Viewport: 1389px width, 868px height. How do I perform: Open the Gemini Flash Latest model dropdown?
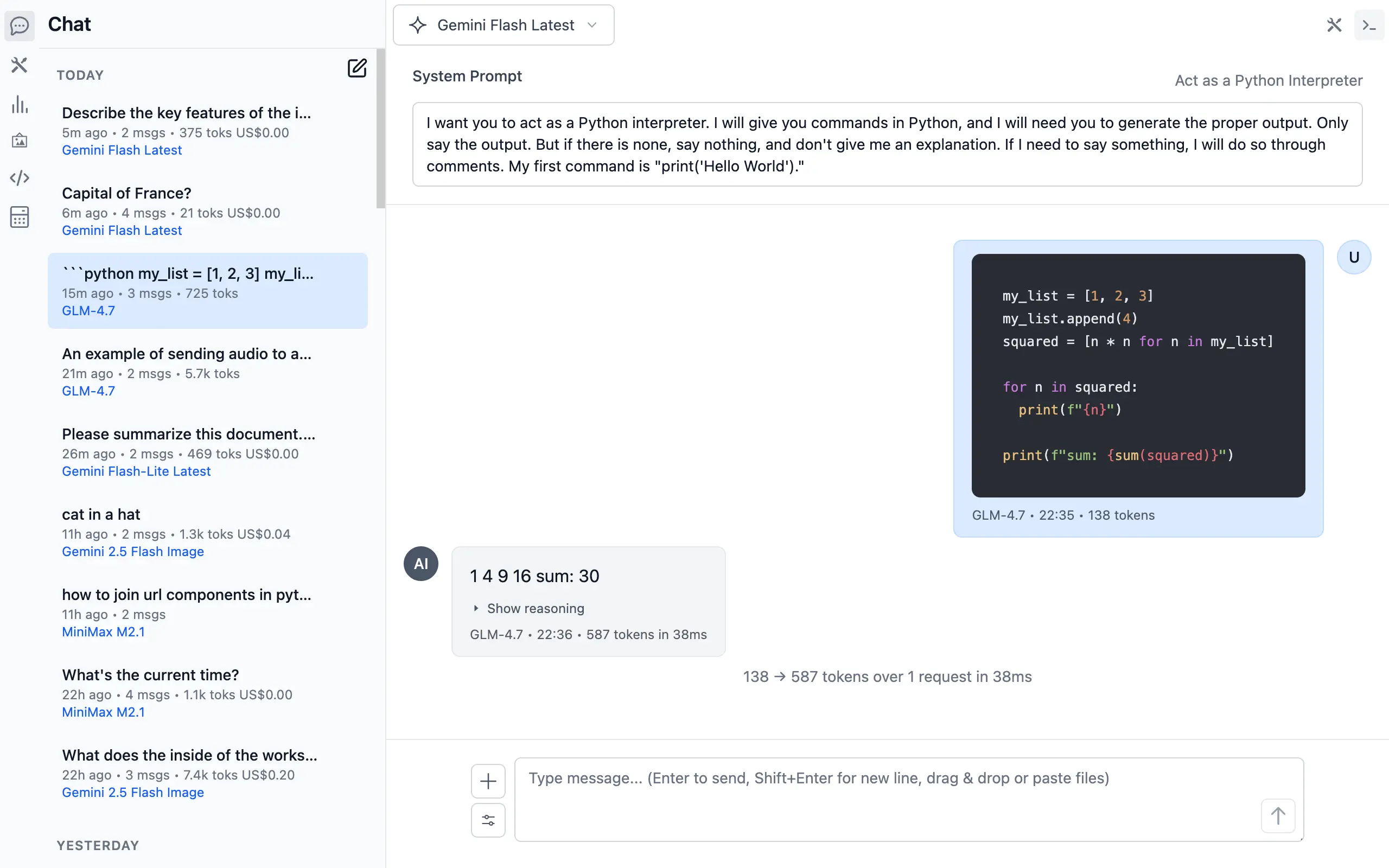(503, 25)
